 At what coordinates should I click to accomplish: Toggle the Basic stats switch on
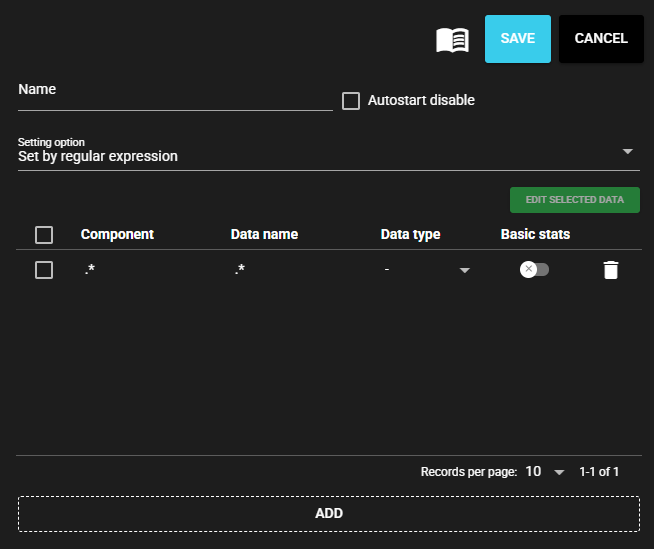pyautogui.click(x=534, y=270)
